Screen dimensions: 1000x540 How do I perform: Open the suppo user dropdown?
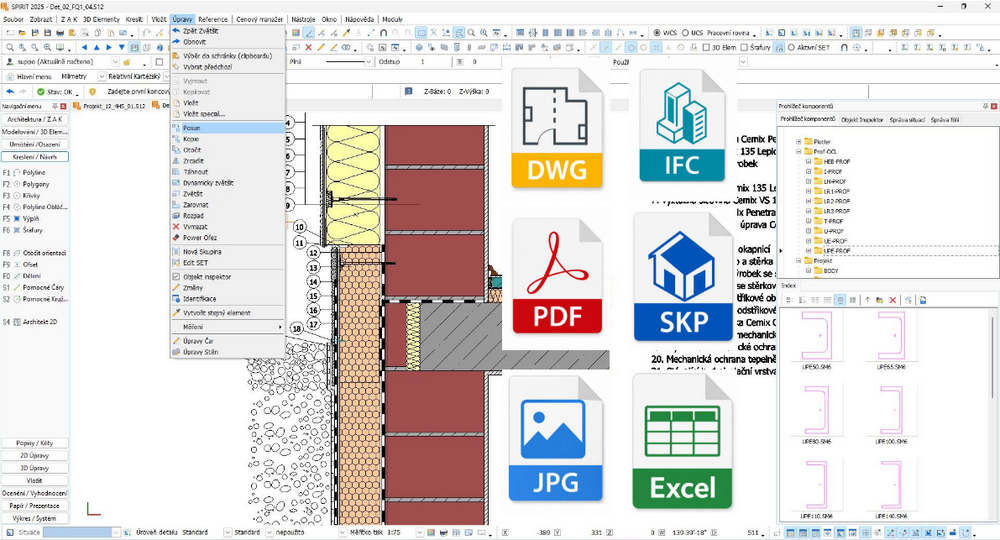115,62
